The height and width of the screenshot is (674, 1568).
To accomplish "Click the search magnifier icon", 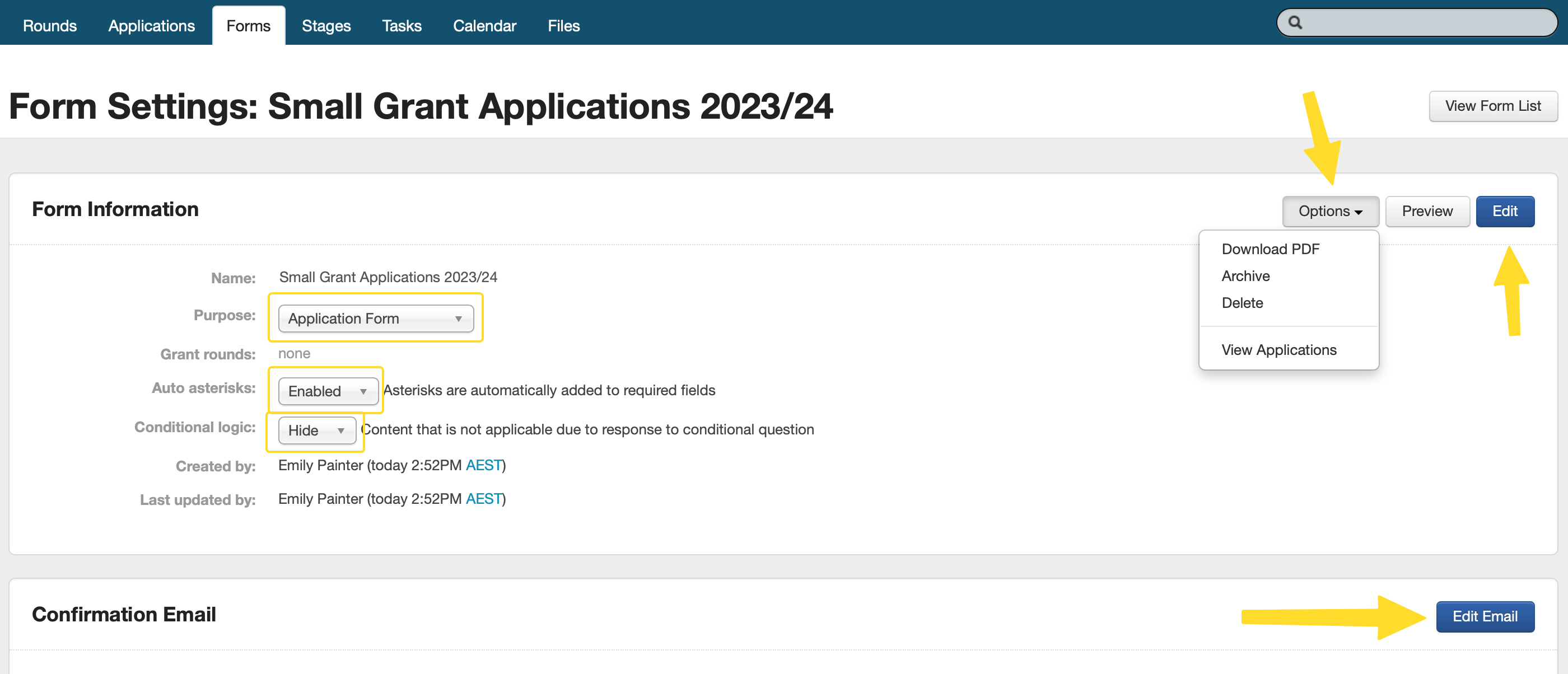I will [x=1295, y=23].
